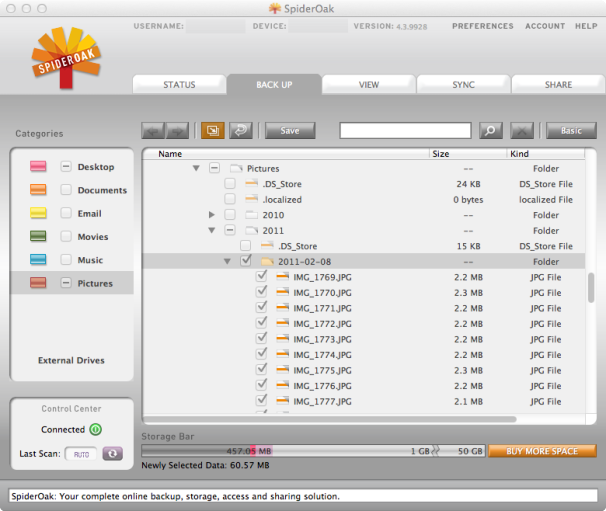Uncheck the IMG_1777.JPG checkbox
Image resolution: width=606 pixels, height=511 pixels.
262,400
